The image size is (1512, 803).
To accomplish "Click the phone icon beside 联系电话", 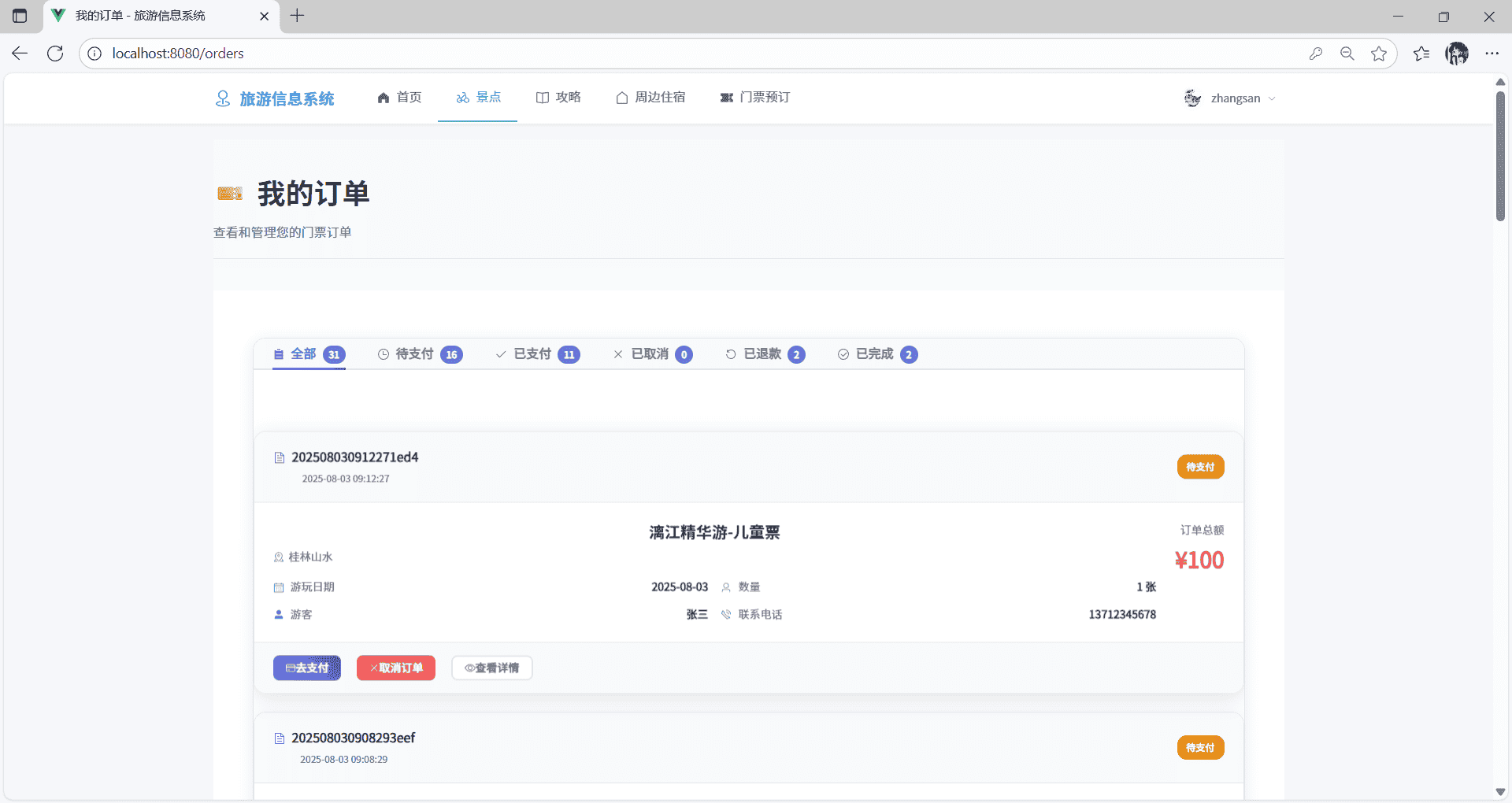I will pyautogui.click(x=726, y=615).
